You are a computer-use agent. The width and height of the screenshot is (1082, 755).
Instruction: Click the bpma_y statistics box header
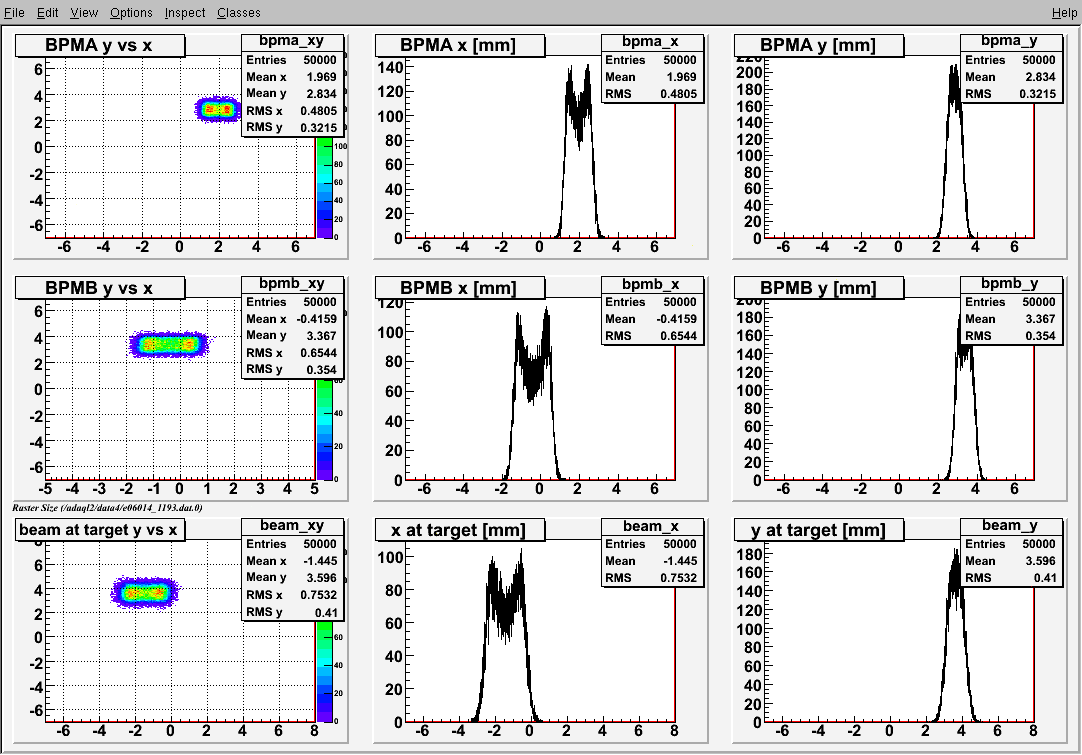(1010, 41)
